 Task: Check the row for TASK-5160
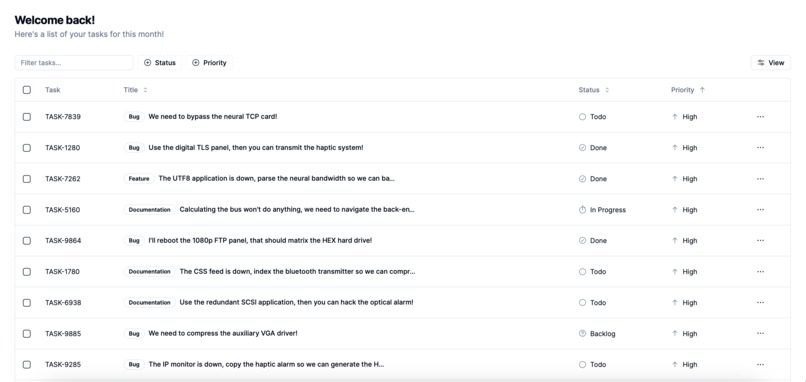(x=27, y=210)
